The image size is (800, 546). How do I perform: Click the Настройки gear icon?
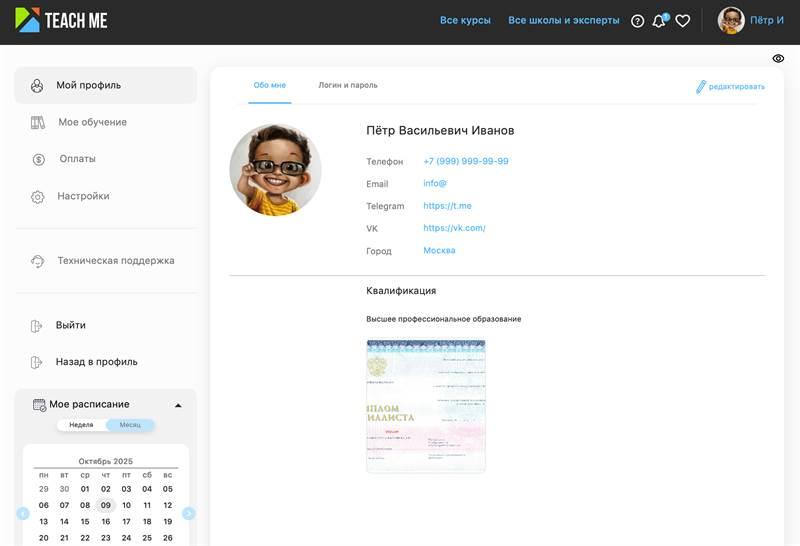coord(38,197)
